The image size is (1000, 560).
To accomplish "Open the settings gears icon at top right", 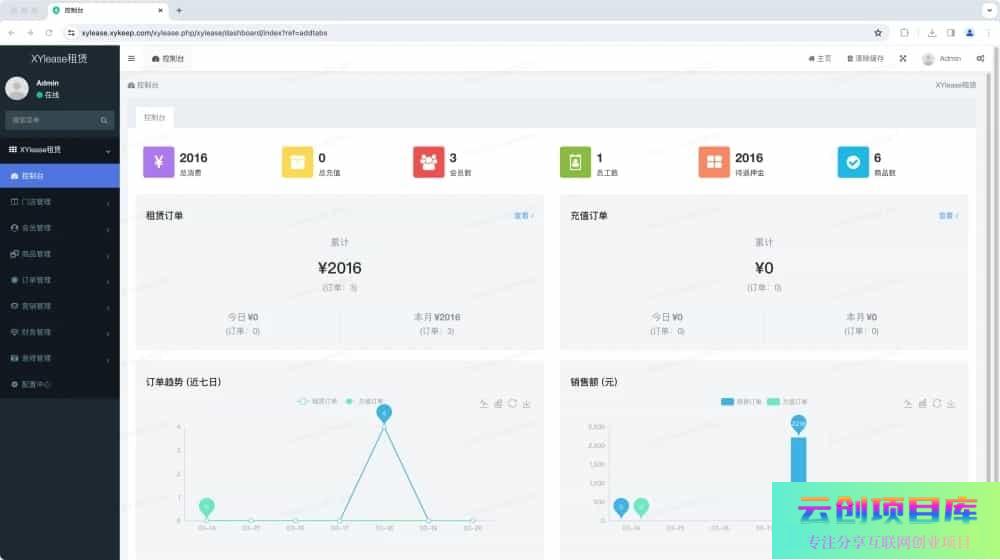I will [980, 58].
